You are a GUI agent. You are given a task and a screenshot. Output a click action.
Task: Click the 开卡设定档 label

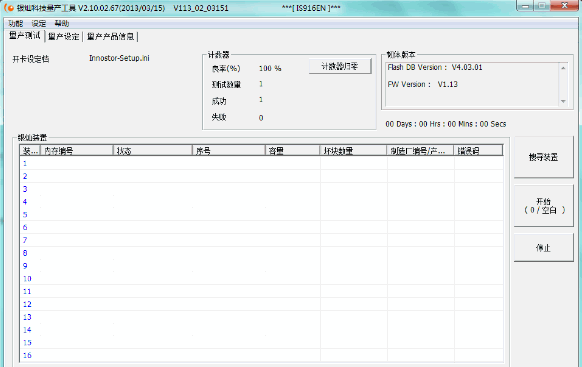tap(30, 59)
